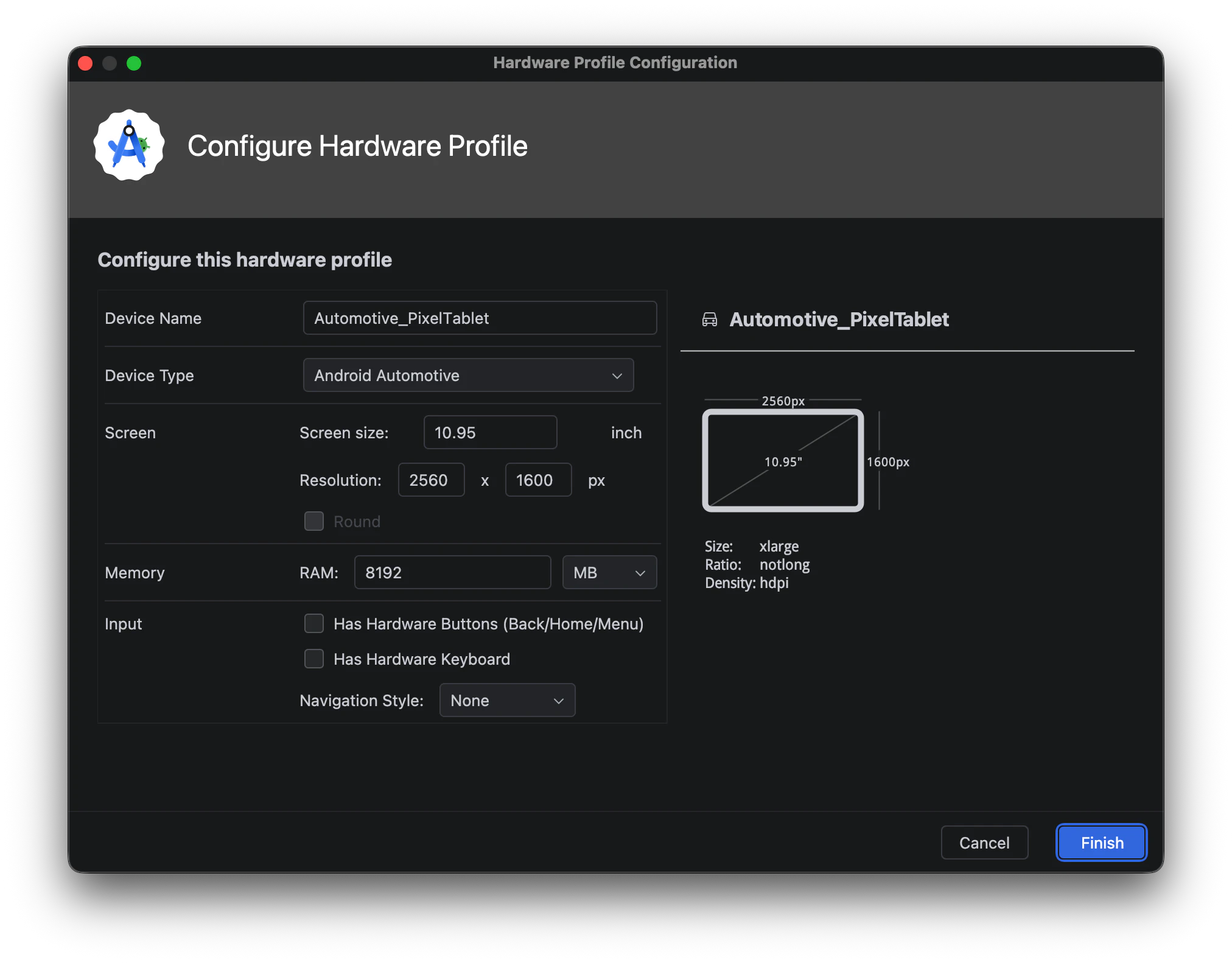The height and width of the screenshot is (963, 1232).
Task: Click the green zoom window button
Action: point(134,63)
